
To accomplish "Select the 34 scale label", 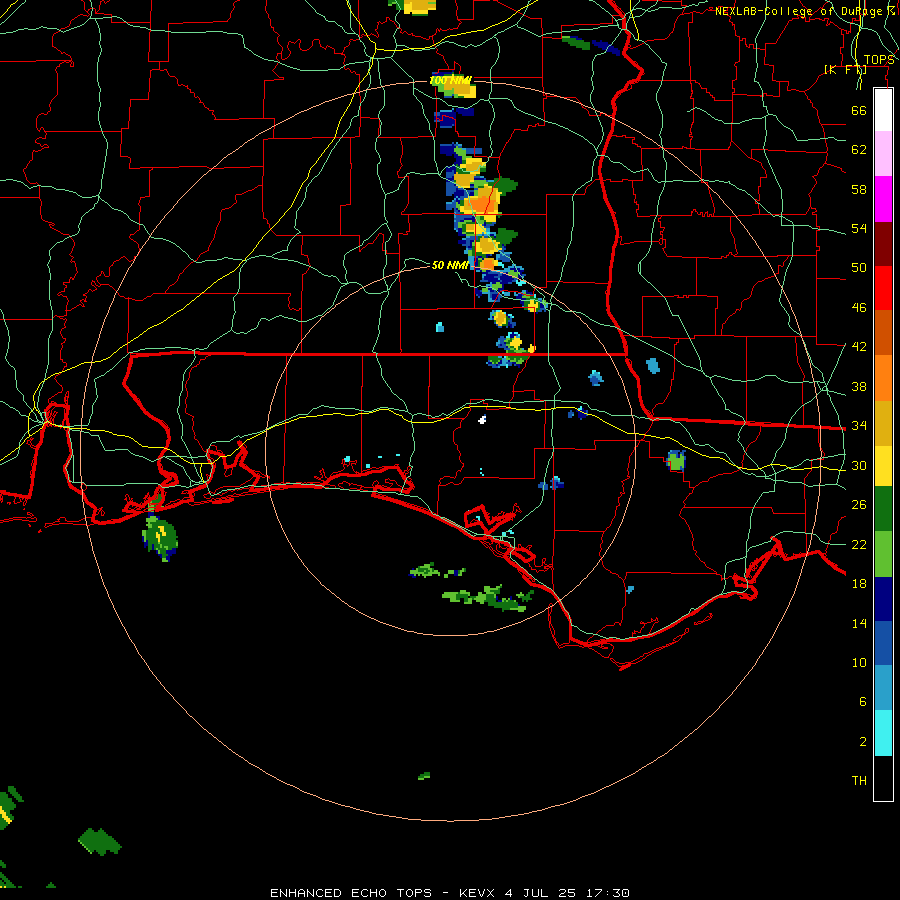I will [859, 426].
